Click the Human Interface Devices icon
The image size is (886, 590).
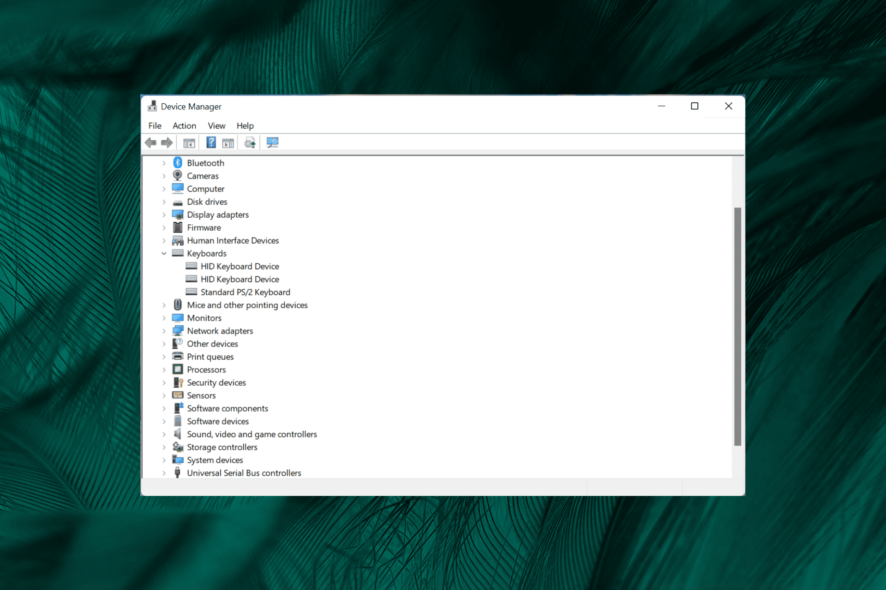[177, 241]
